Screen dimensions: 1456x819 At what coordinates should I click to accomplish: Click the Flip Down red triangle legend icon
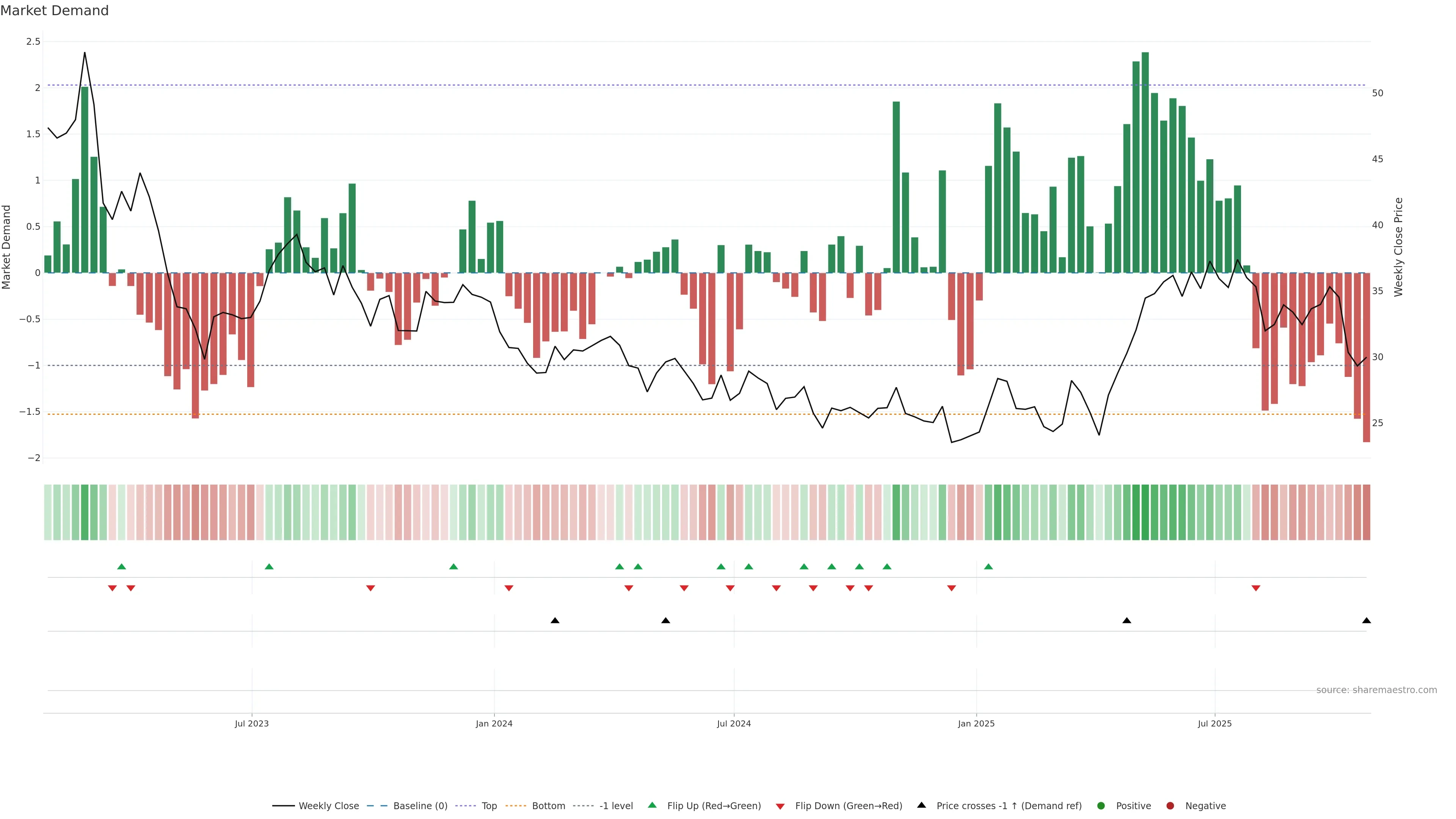780,806
